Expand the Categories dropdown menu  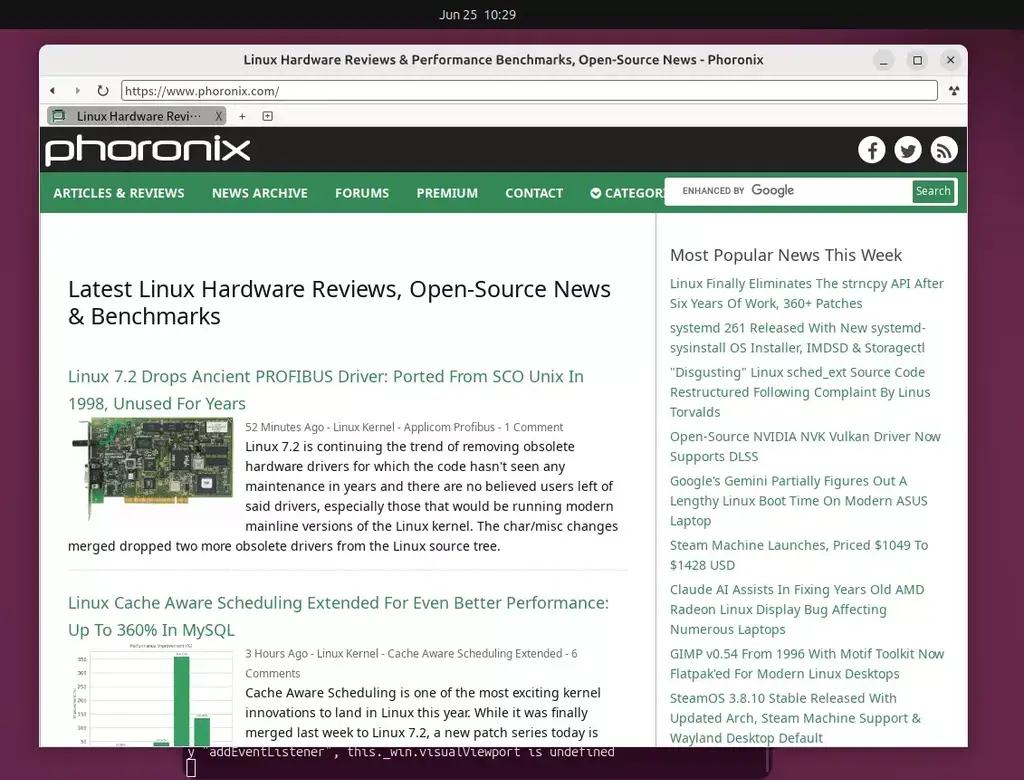(628, 193)
